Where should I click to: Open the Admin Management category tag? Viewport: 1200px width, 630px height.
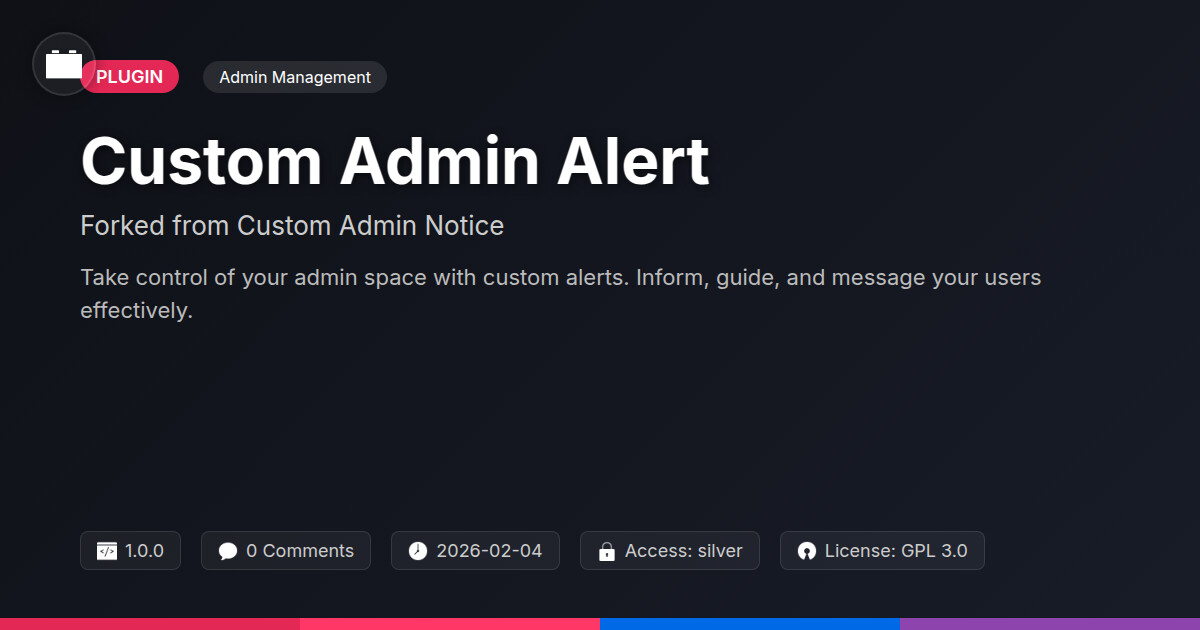(x=295, y=77)
